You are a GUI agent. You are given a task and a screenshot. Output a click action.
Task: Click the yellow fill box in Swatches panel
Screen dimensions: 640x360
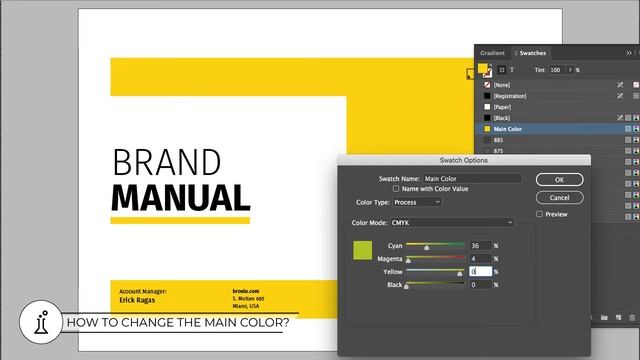click(483, 68)
